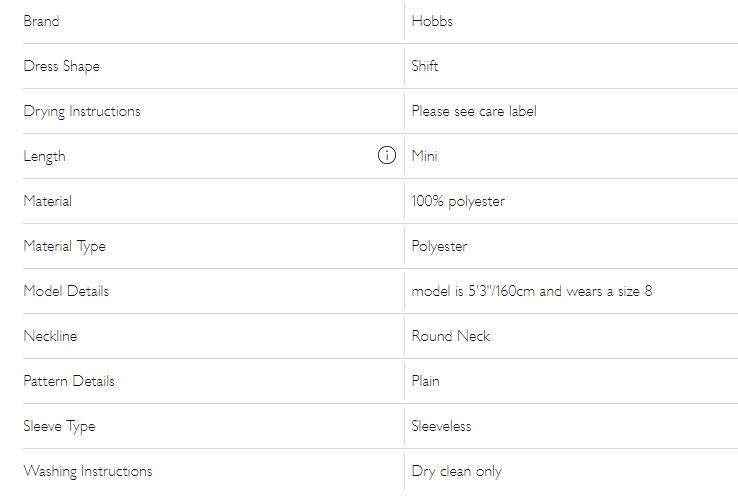Click the Material Type label
This screenshot has width=738, height=496.
[64, 246]
